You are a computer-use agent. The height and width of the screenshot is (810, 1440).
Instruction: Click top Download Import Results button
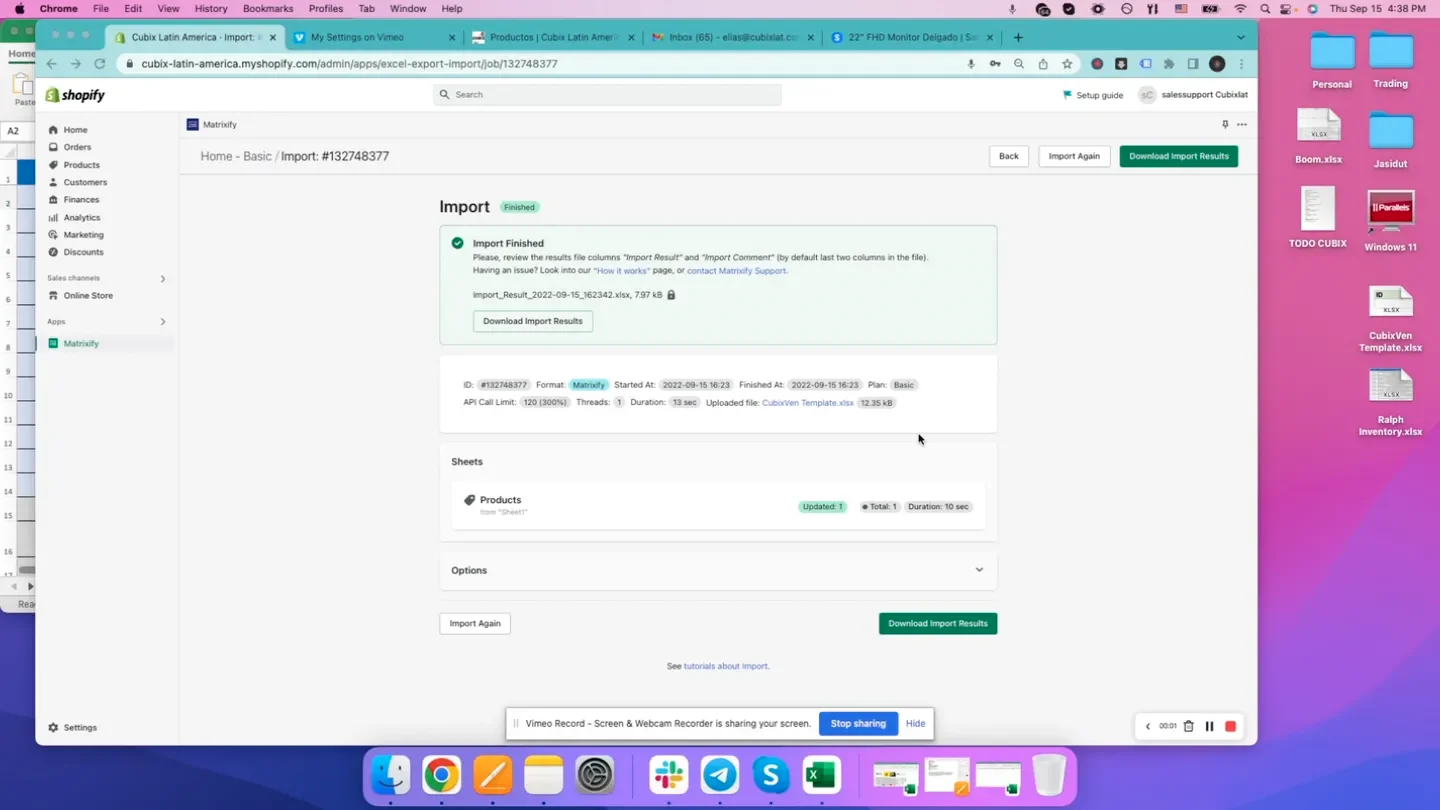1179,156
